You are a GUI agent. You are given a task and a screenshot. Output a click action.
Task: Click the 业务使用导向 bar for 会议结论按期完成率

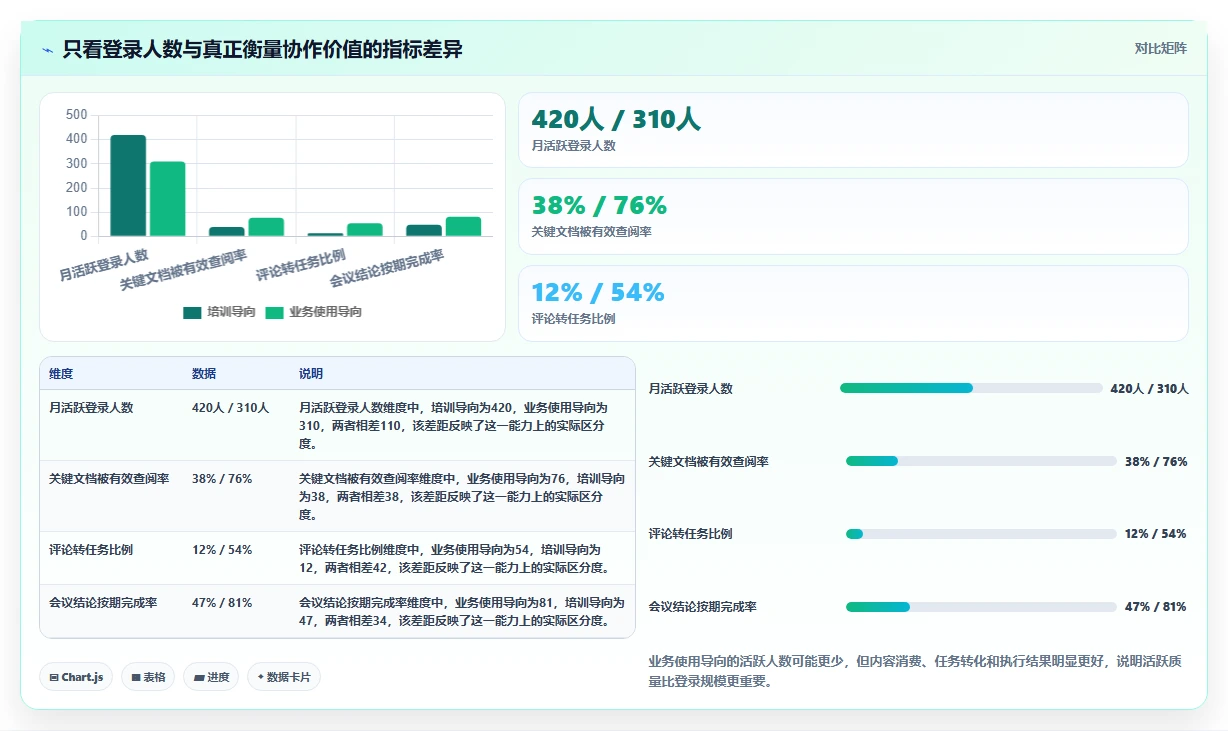[463, 227]
